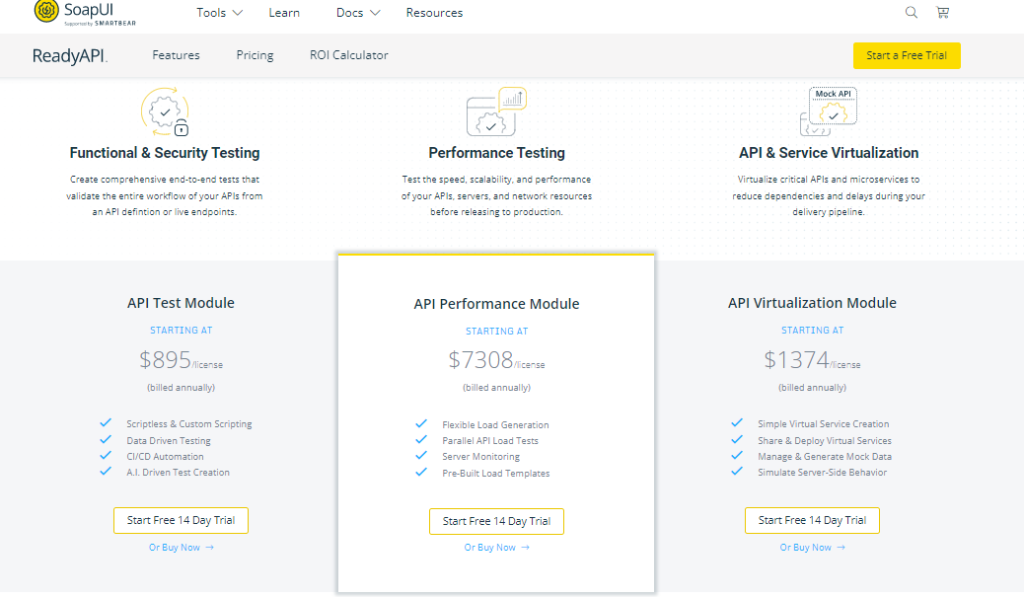
Task: Click checkmark beside Scriptless & Custom Scripting
Action: 106,423
